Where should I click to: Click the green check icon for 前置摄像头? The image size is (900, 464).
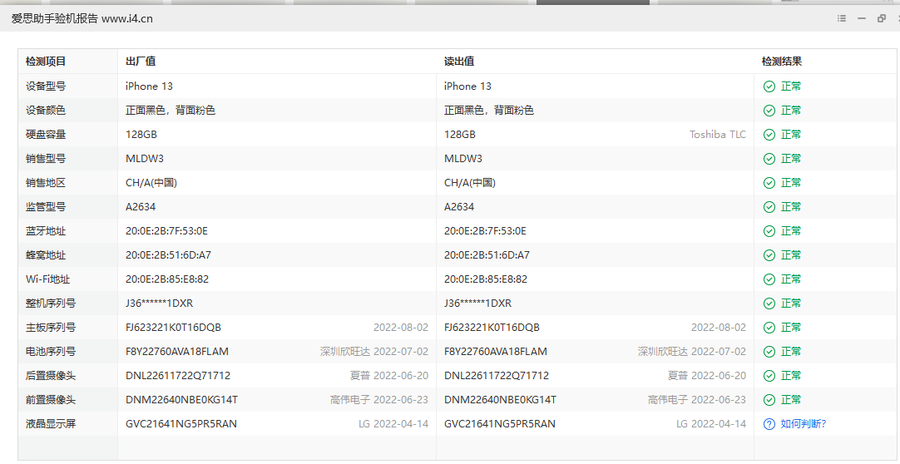pyautogui.click(x=769, y=400)
